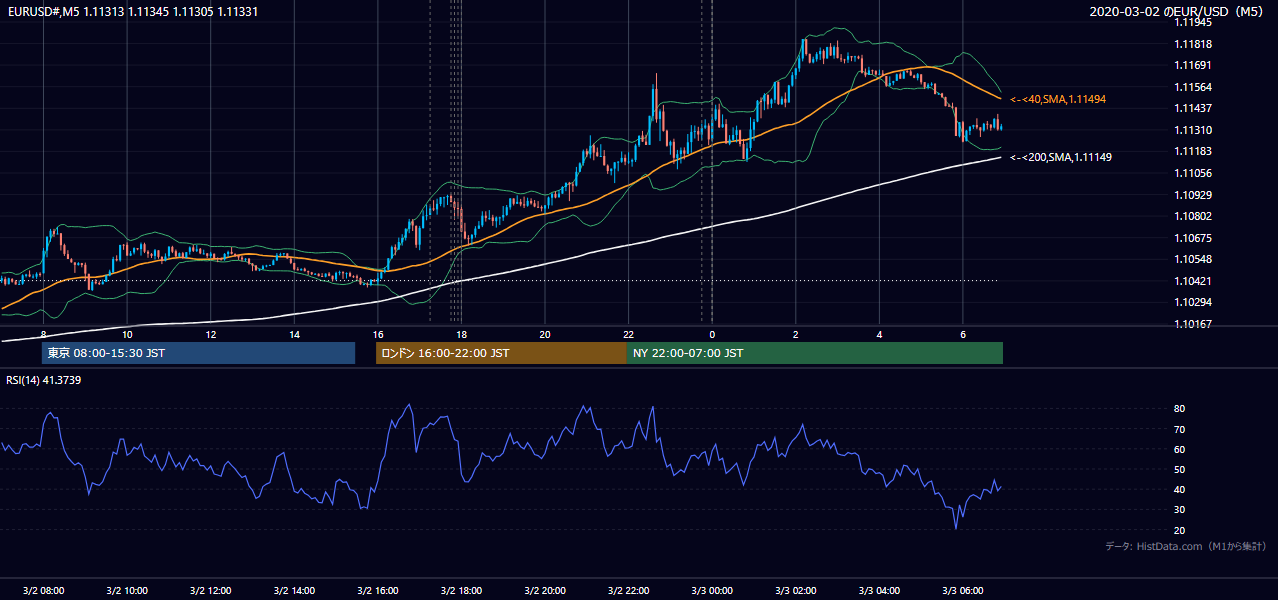The image size is (1278, 600).
Task: Click price axis value 1.10294
Action: [x=1194, y=302]
